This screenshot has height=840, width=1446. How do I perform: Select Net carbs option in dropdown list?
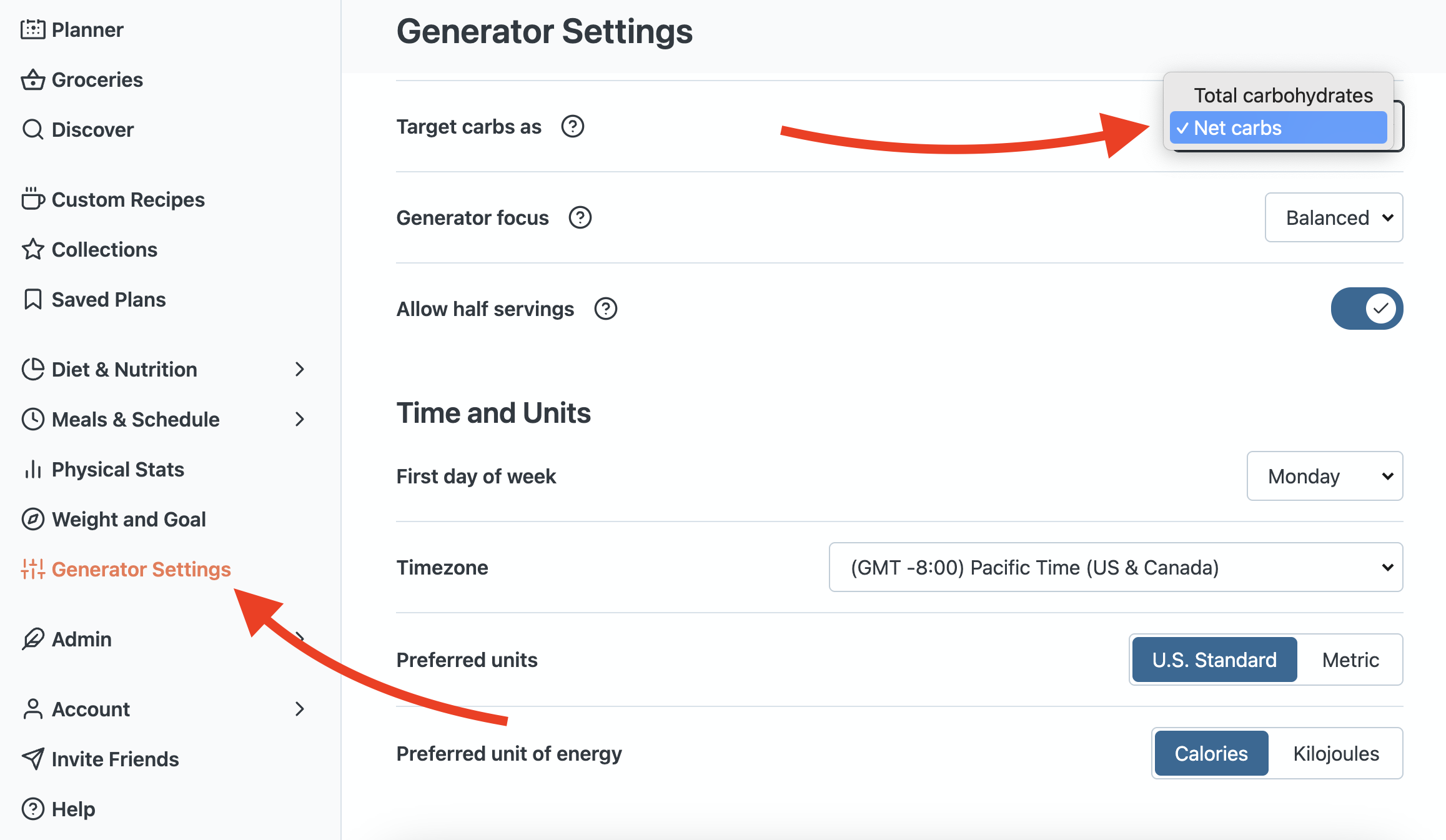coord(1278,128)
